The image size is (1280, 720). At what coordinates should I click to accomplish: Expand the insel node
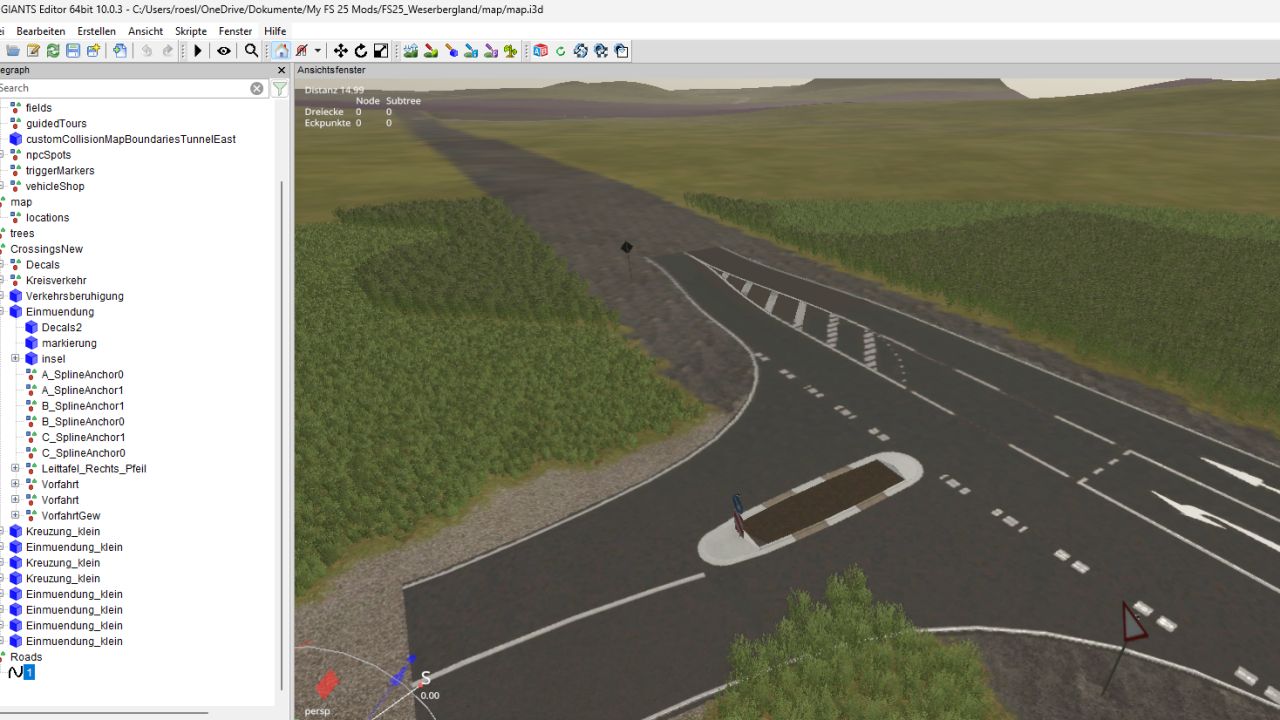tap(15, 358)
